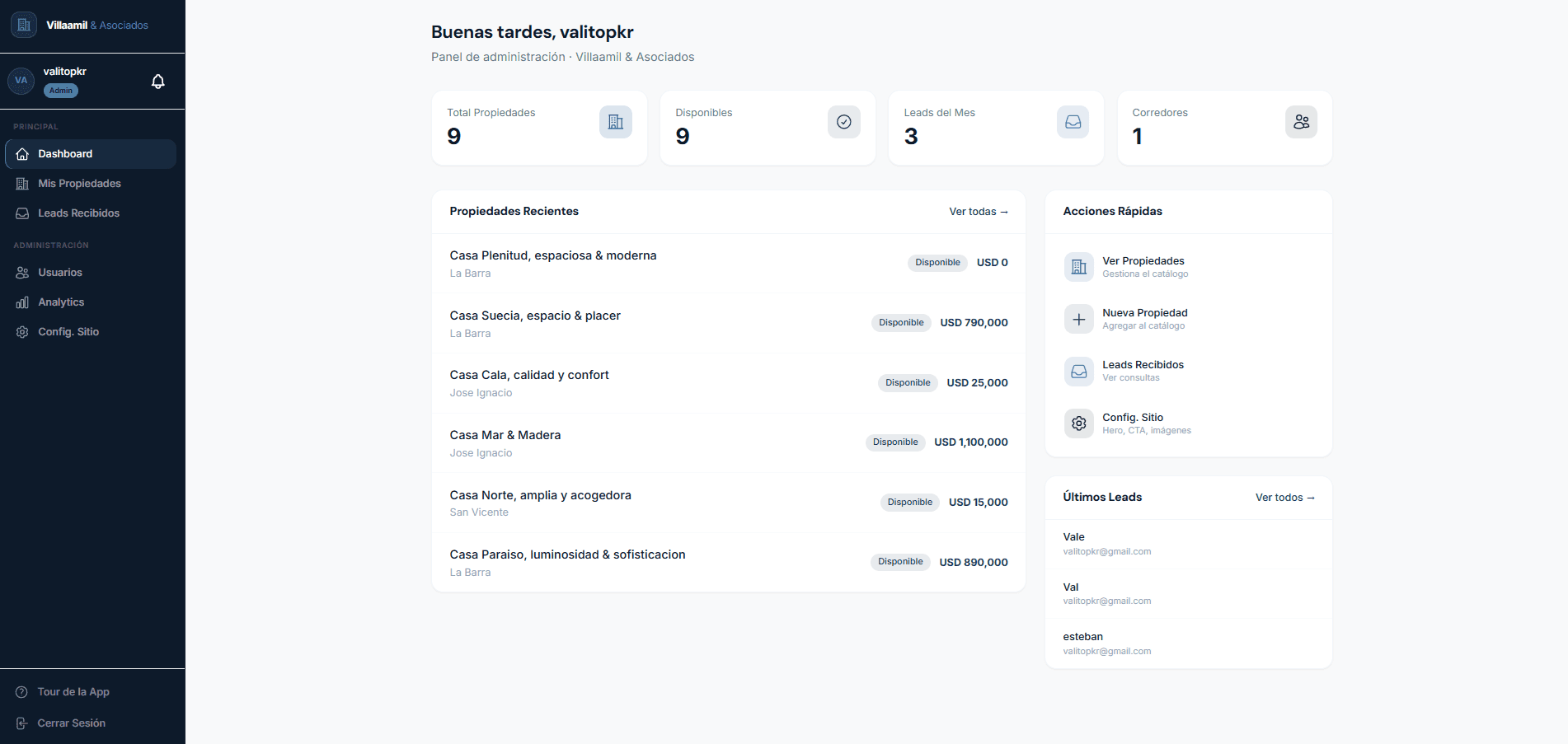Viewport: 1568px width, 744px height.
Task: Open Casa Mar & Madera property
Action: point(729,443)
